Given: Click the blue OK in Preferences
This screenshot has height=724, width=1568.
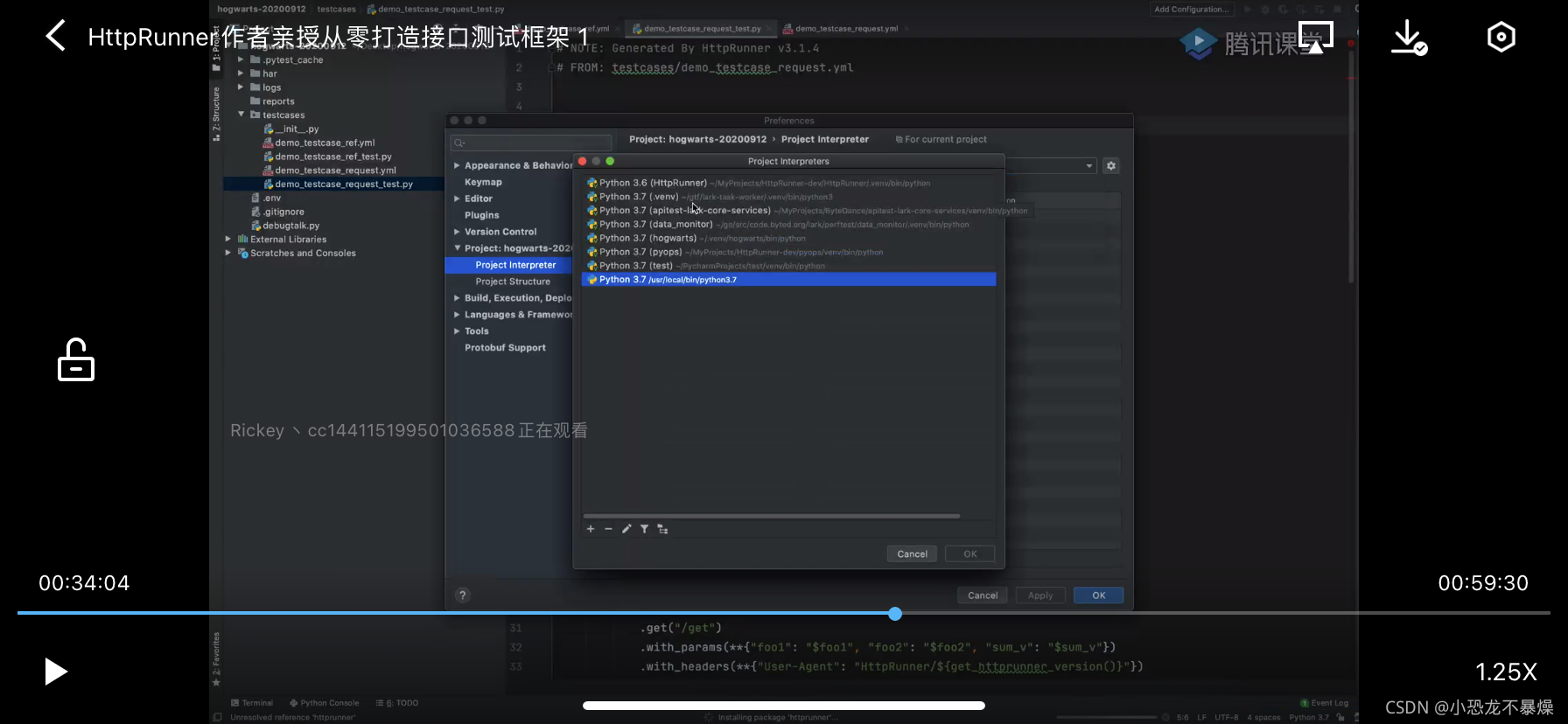Looking at the screenshot, I should pos(1098,595).
